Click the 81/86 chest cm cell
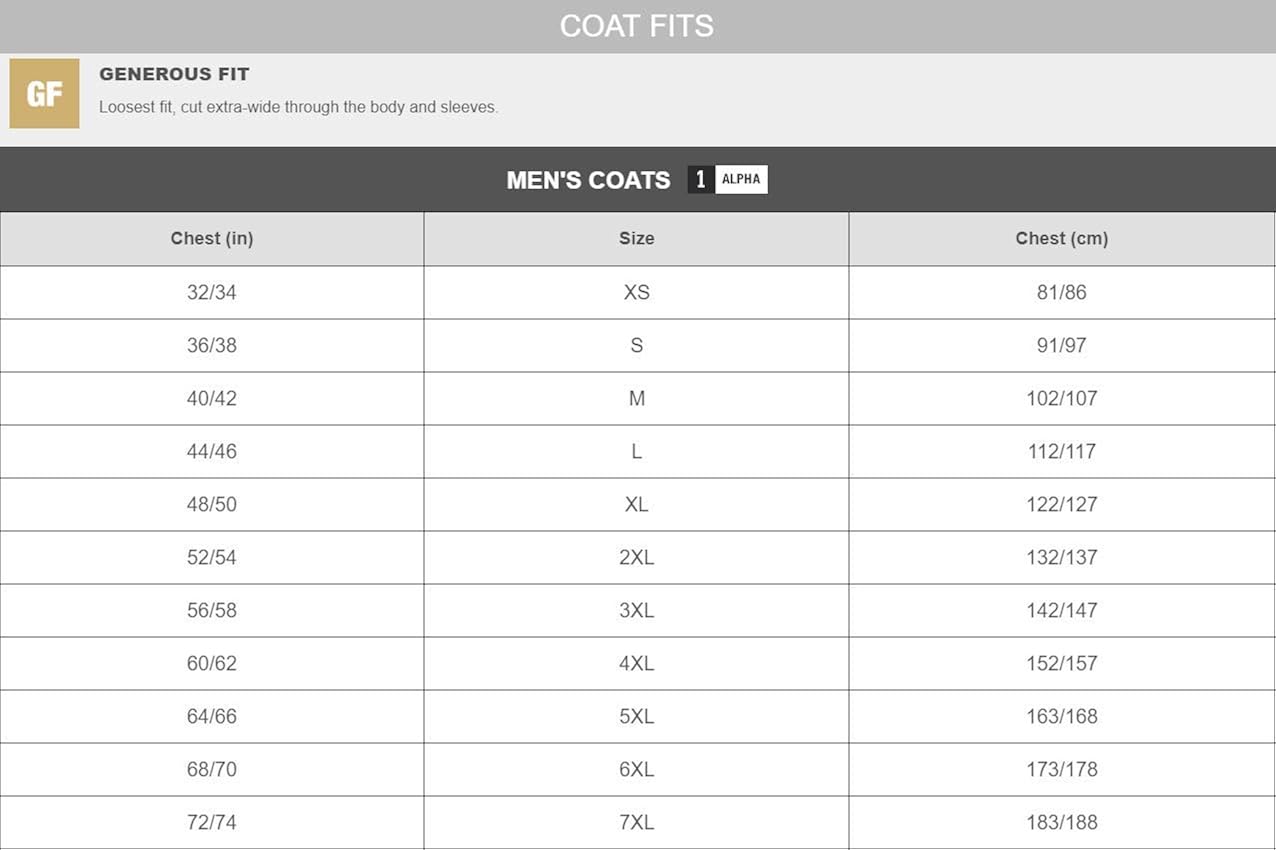 pos(1061,292)
